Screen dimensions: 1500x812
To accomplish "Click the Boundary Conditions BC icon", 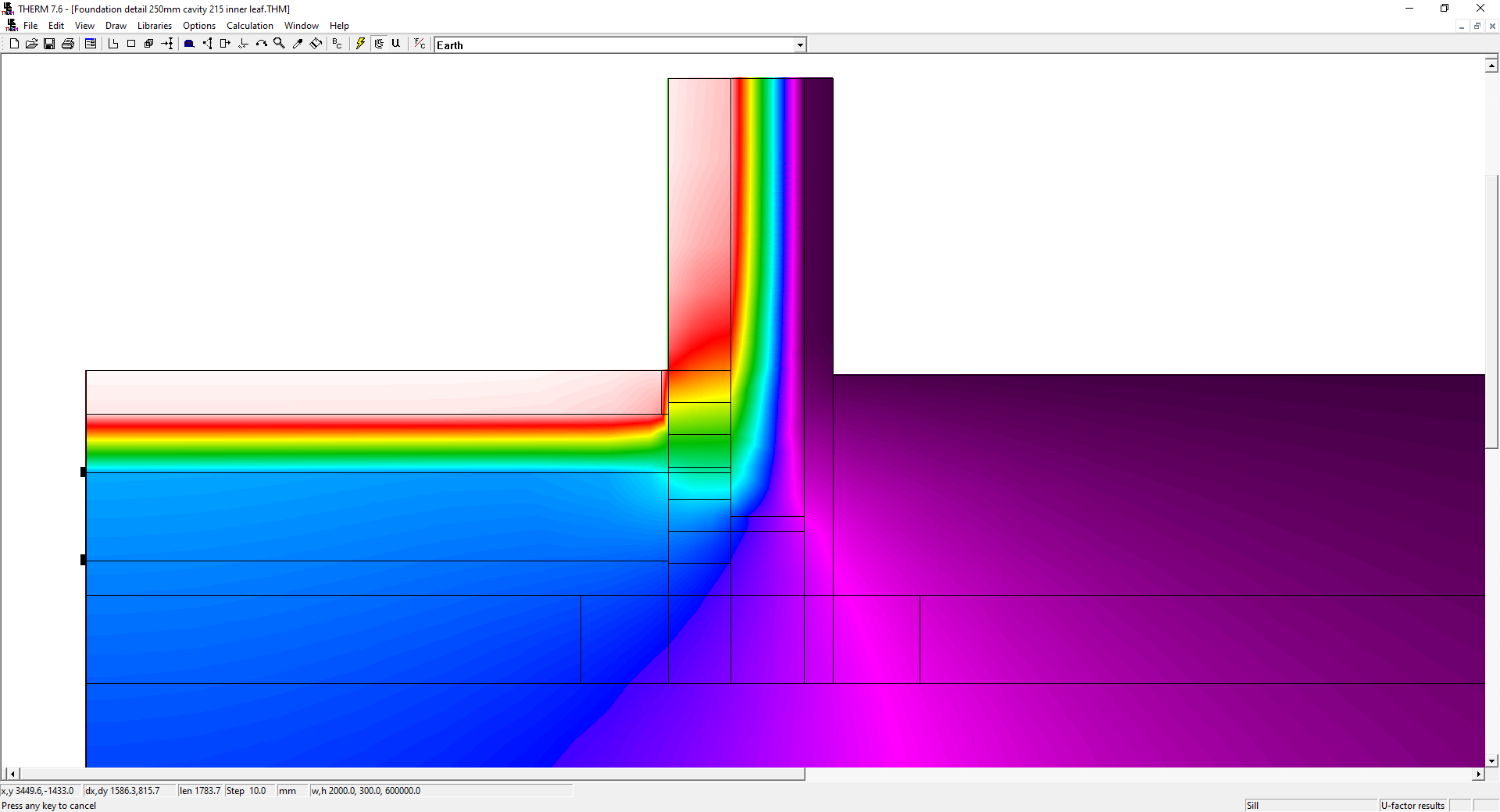I will coord(337,44).
